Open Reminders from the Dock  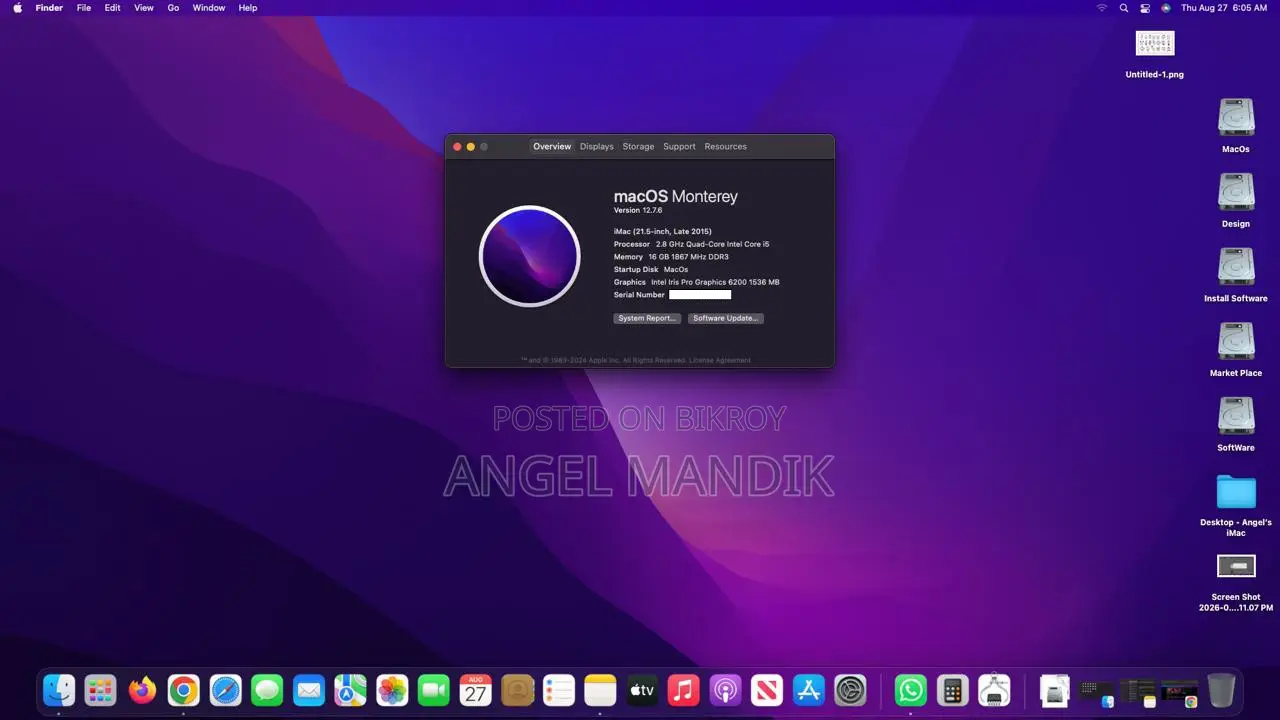pos(558,690)
